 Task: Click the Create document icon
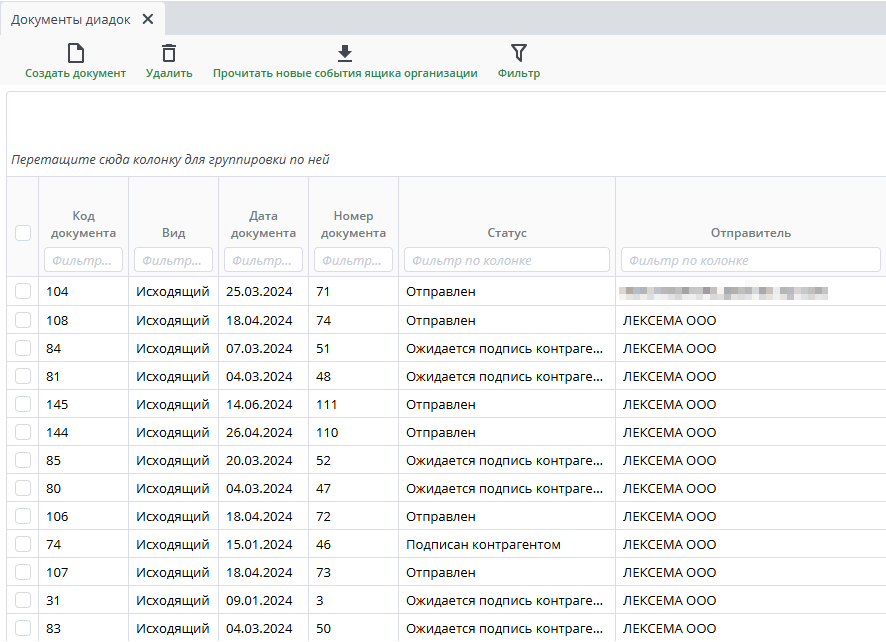click(x=75, y=54)
